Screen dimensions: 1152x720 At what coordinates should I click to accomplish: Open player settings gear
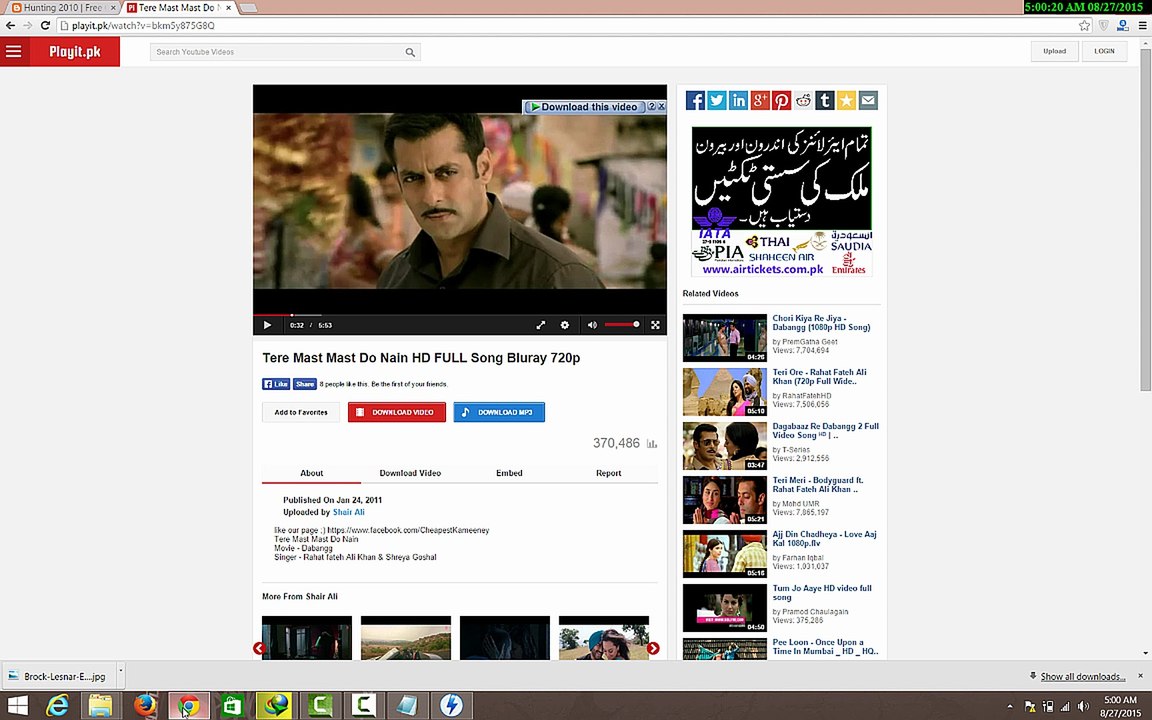tap(564, 325)
